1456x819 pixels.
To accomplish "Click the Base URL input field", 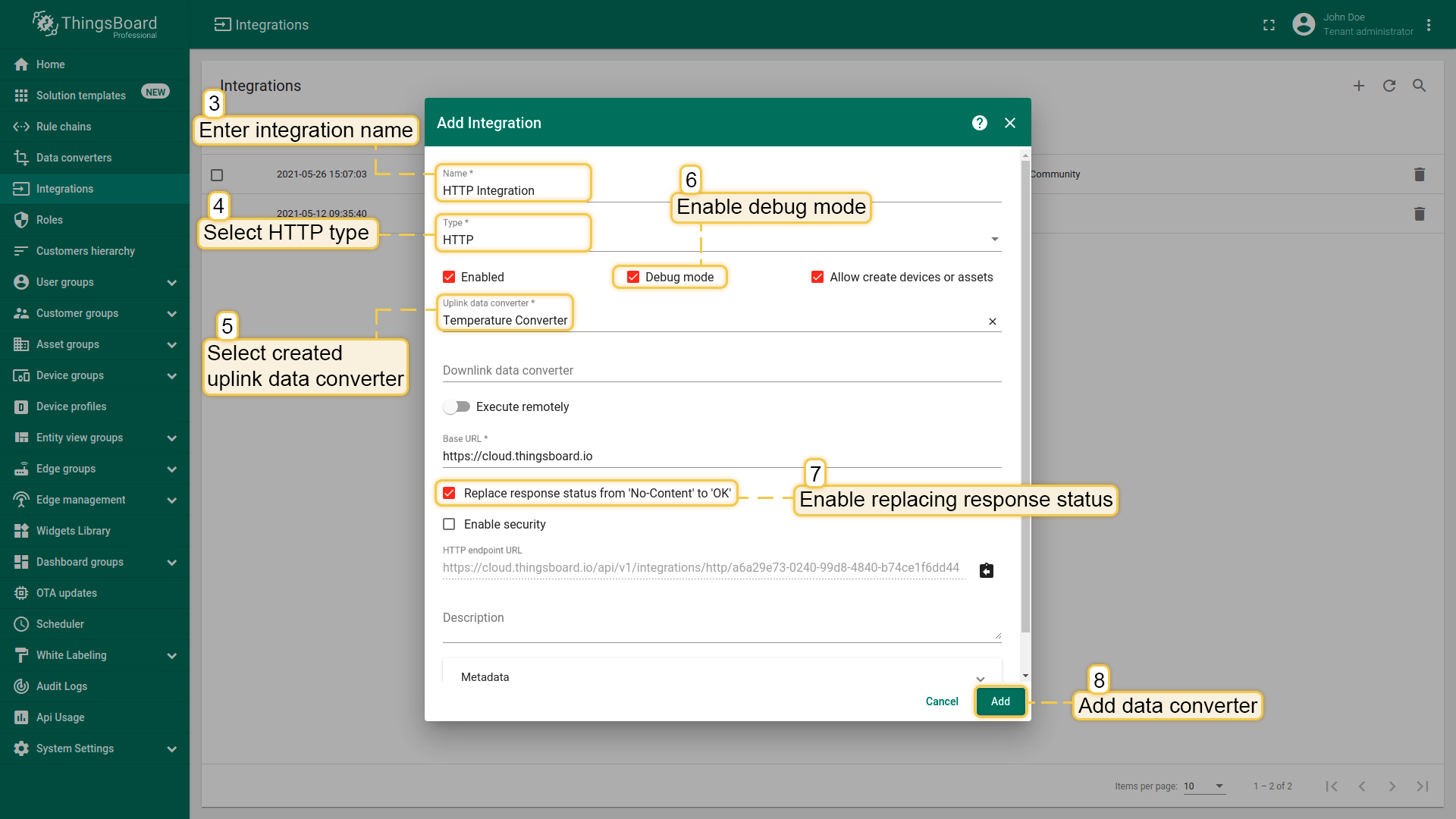I will [x=720, y=457].
